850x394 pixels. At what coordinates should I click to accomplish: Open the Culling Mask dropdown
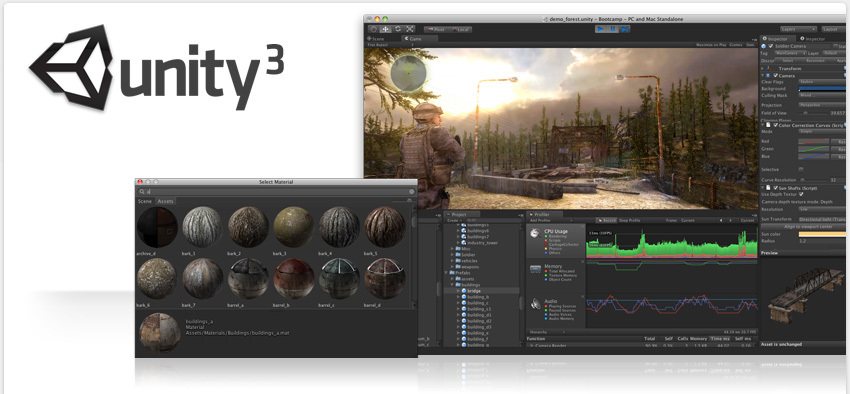point(822,95)
